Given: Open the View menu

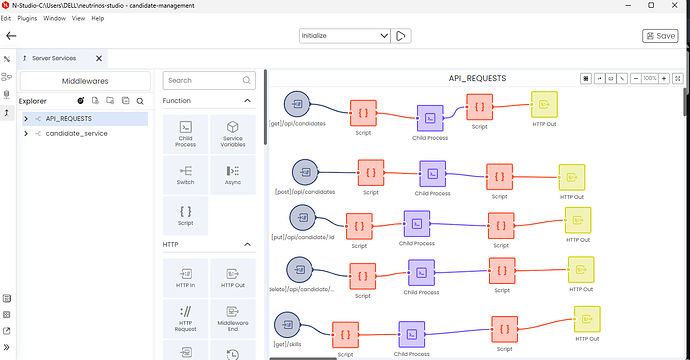Looking at the screenshot, I should [78, 18].
